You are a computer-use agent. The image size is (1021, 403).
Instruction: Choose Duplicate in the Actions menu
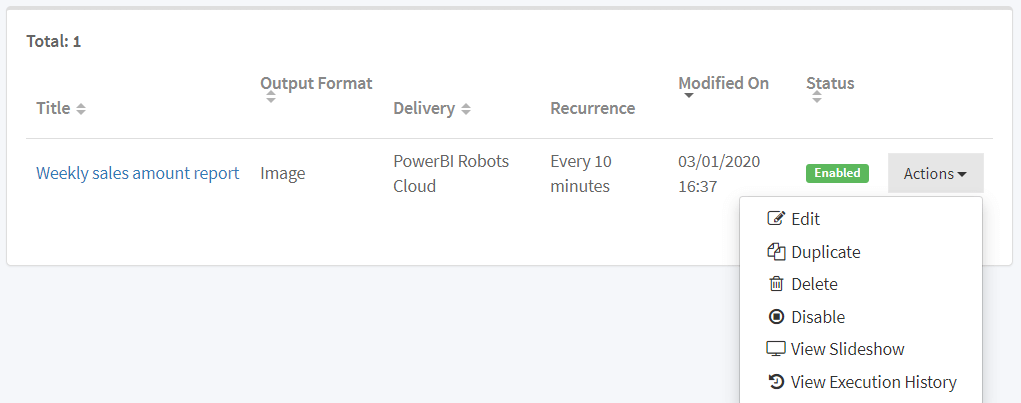[x=825, y=252]
